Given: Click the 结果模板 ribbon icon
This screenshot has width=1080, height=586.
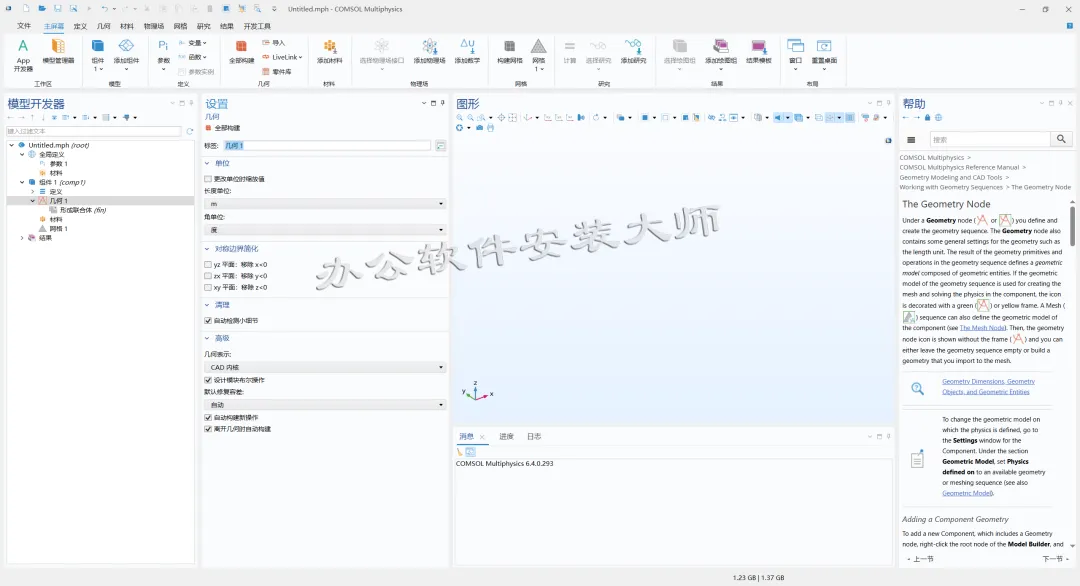Looking at the screenshot, I should 758,52.
